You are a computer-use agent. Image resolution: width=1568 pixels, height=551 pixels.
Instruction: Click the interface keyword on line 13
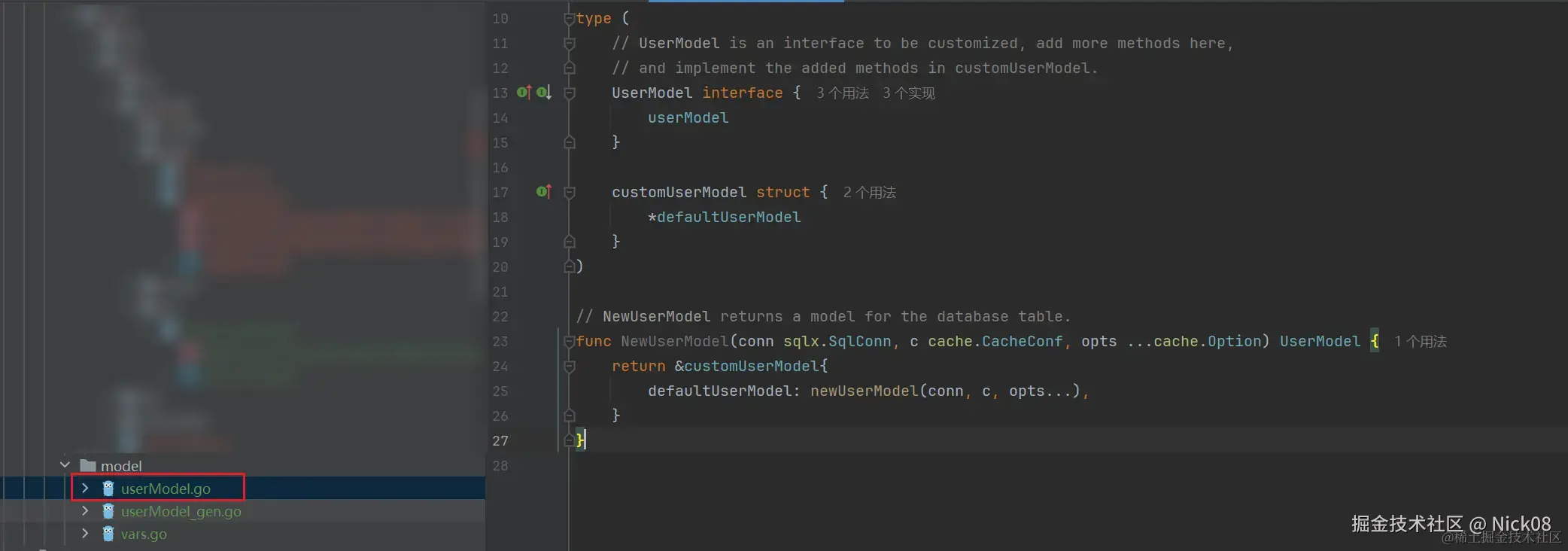tap(743, 93)
